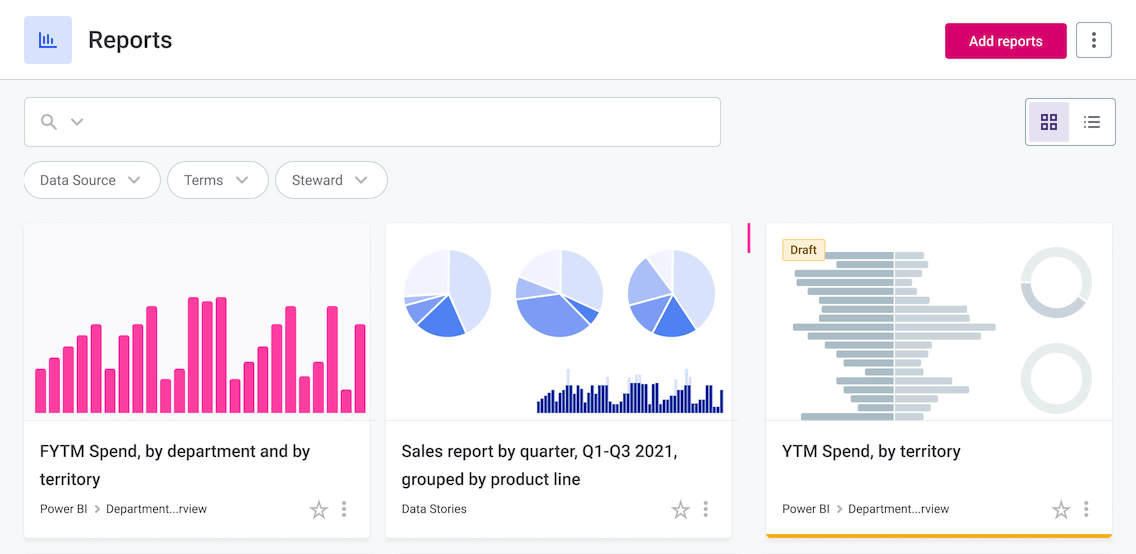Expand search options chevron
This screenshot has width=1136, height=554.
click(x=77, y=122)
